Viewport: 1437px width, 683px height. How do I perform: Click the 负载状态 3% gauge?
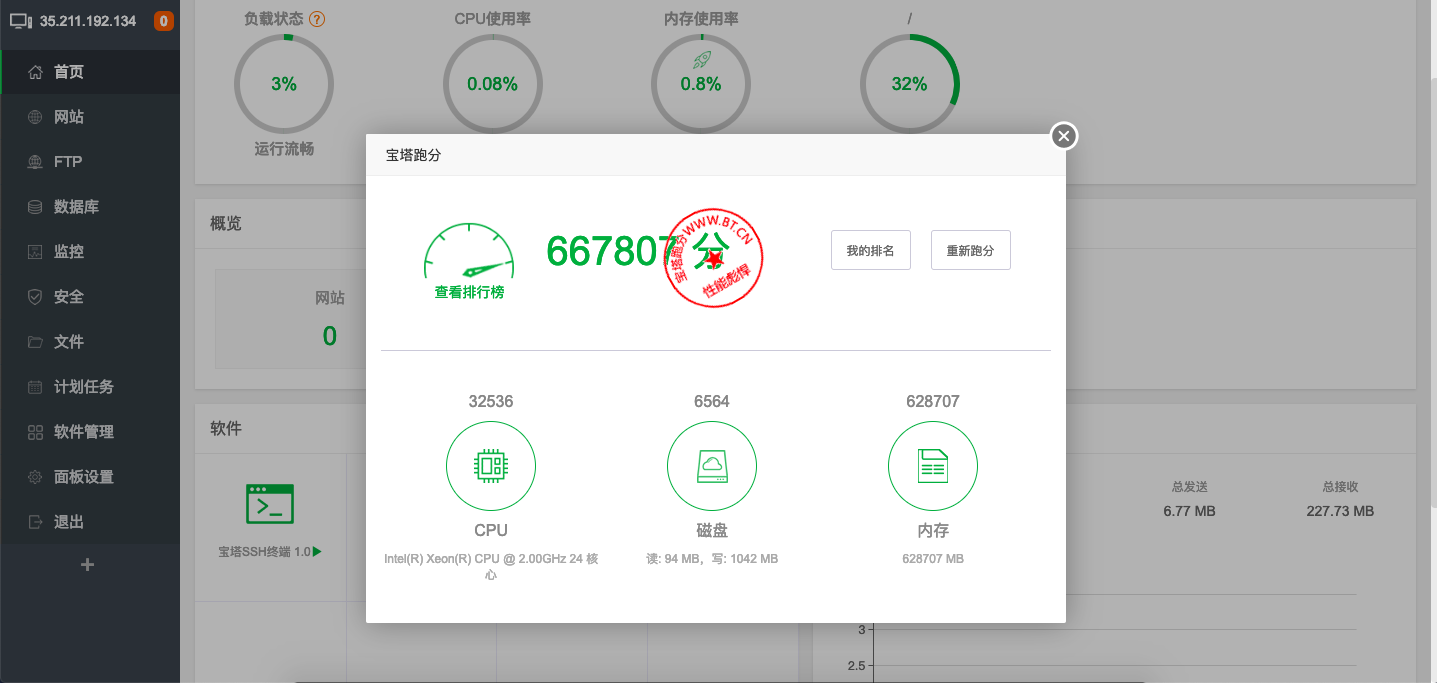click(284, 84)
